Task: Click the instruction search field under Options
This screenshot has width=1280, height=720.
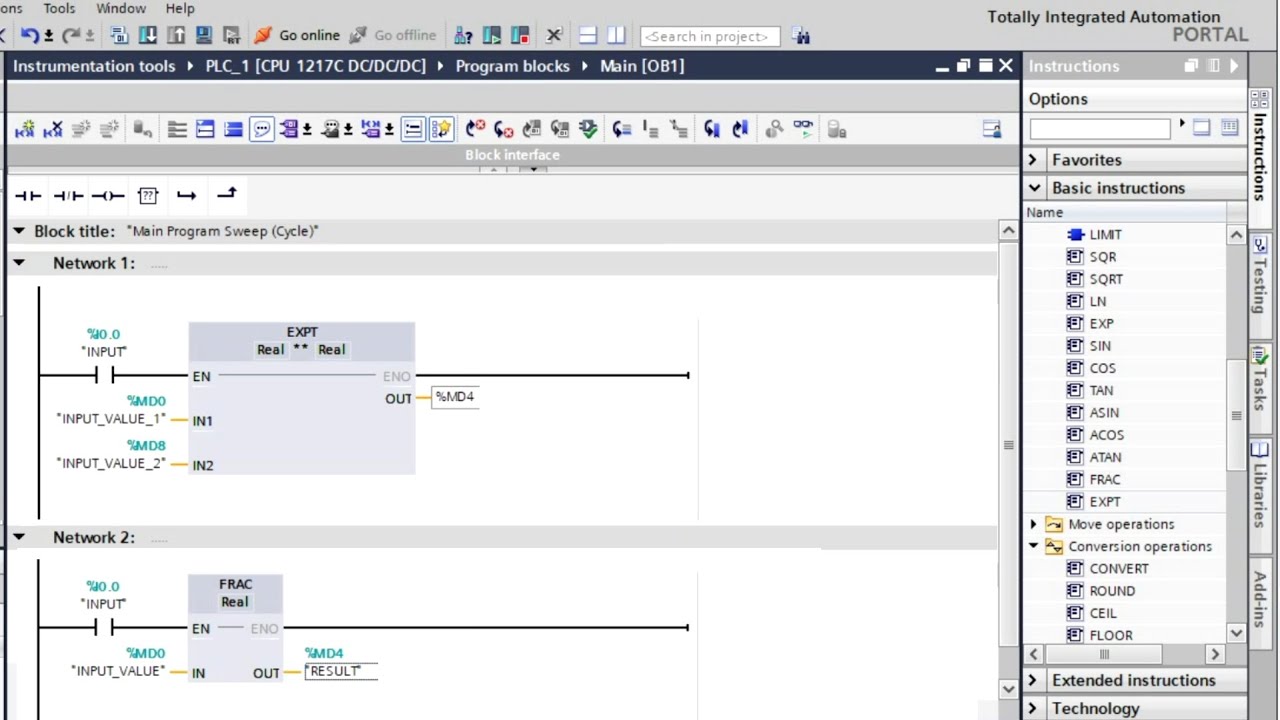Action: [x=1099, y=128]
